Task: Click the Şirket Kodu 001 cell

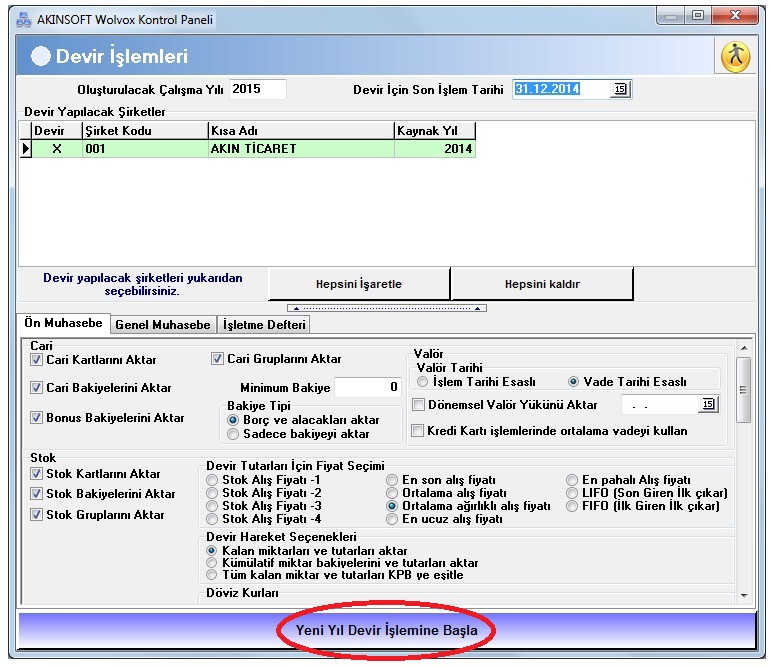Action: point(145,149)
